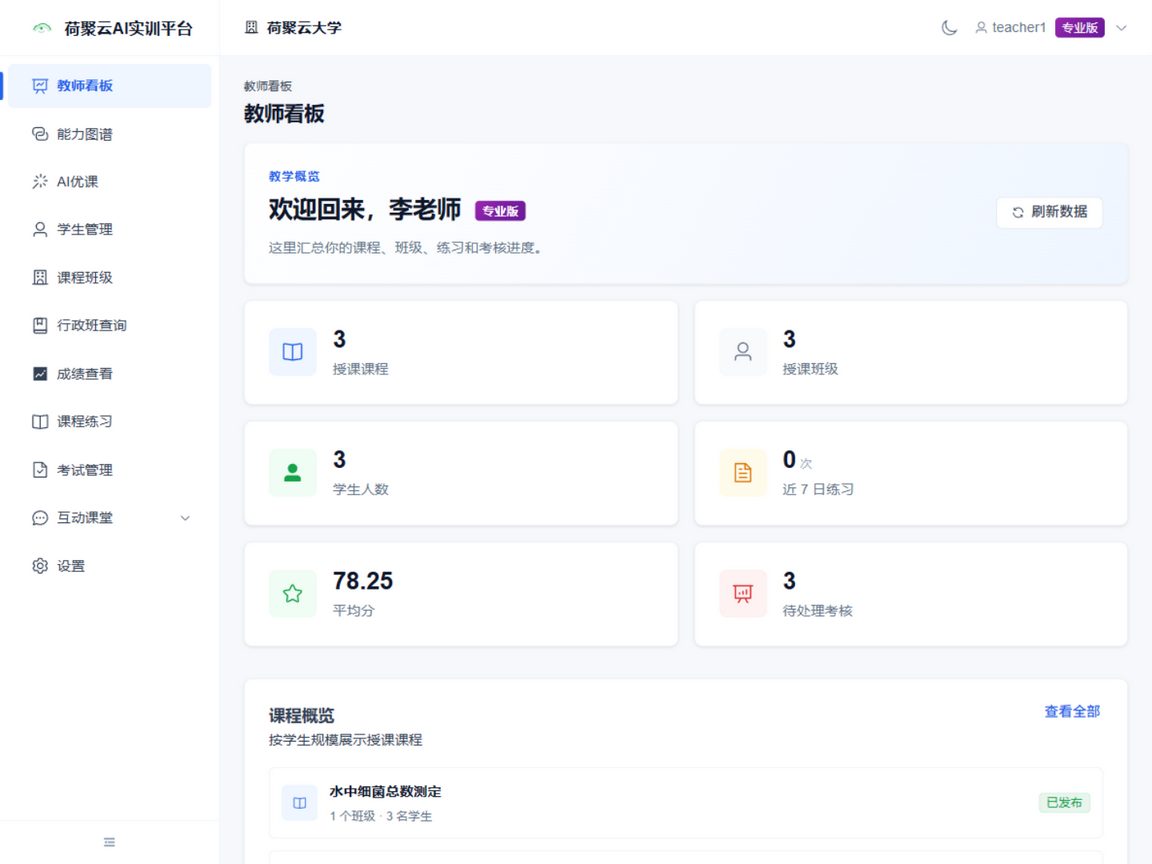Click the 荷聚云AI实训平台 title

[128, 29]
